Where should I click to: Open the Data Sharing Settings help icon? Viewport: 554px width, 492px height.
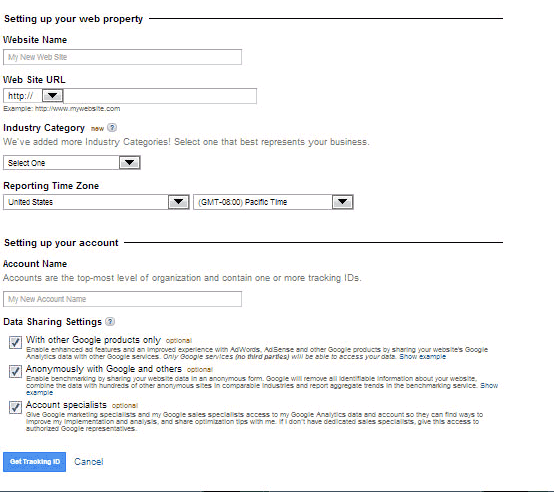coord(110,321)
